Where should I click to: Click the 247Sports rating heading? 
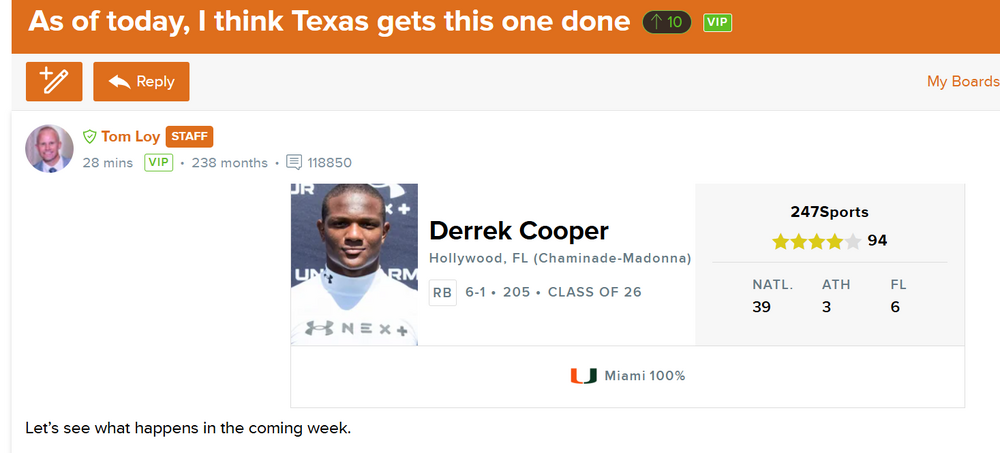point(829,212)
